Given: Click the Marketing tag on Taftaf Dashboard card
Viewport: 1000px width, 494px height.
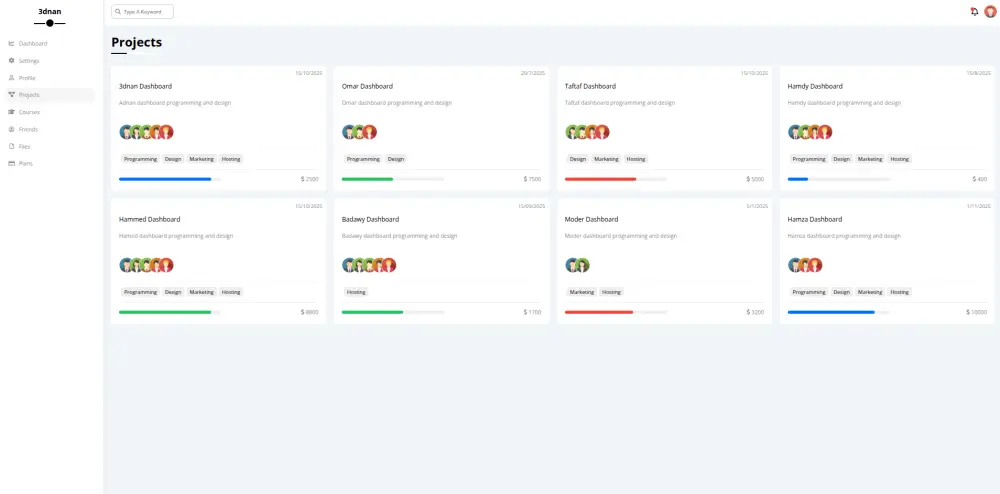Looking at the screenshot, I should 607,159.
